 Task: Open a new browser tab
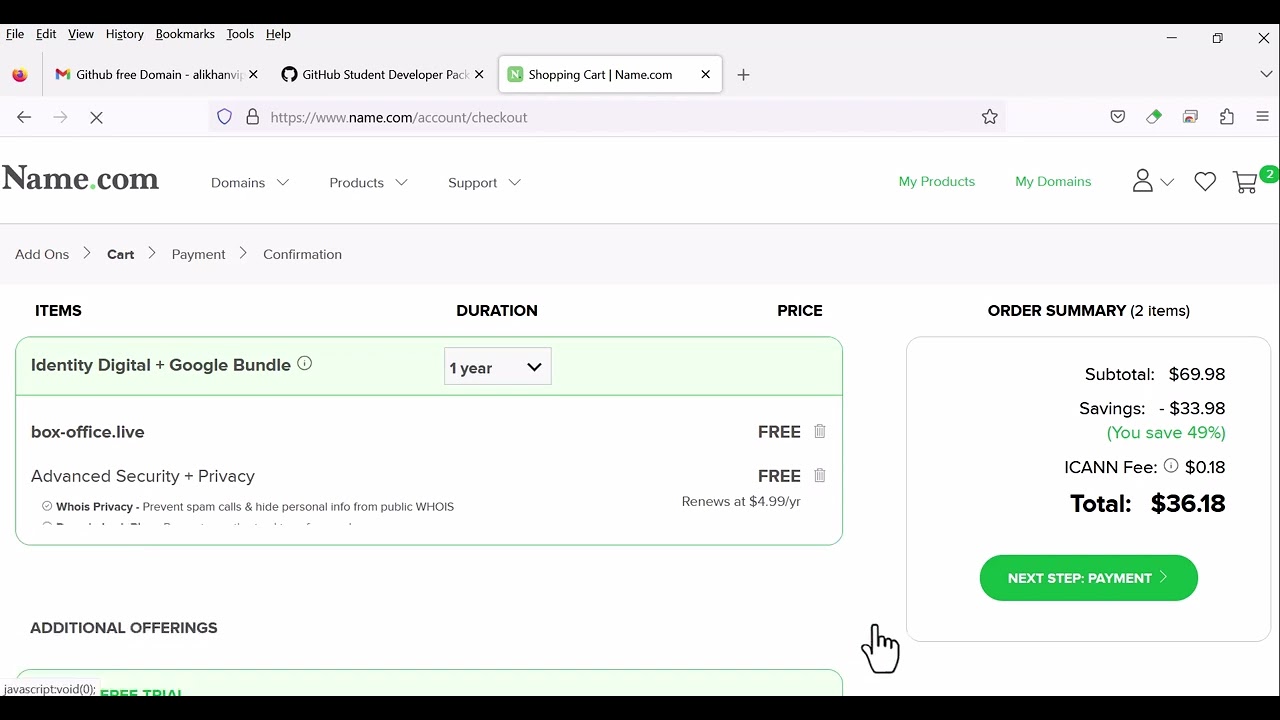[743, 75]
